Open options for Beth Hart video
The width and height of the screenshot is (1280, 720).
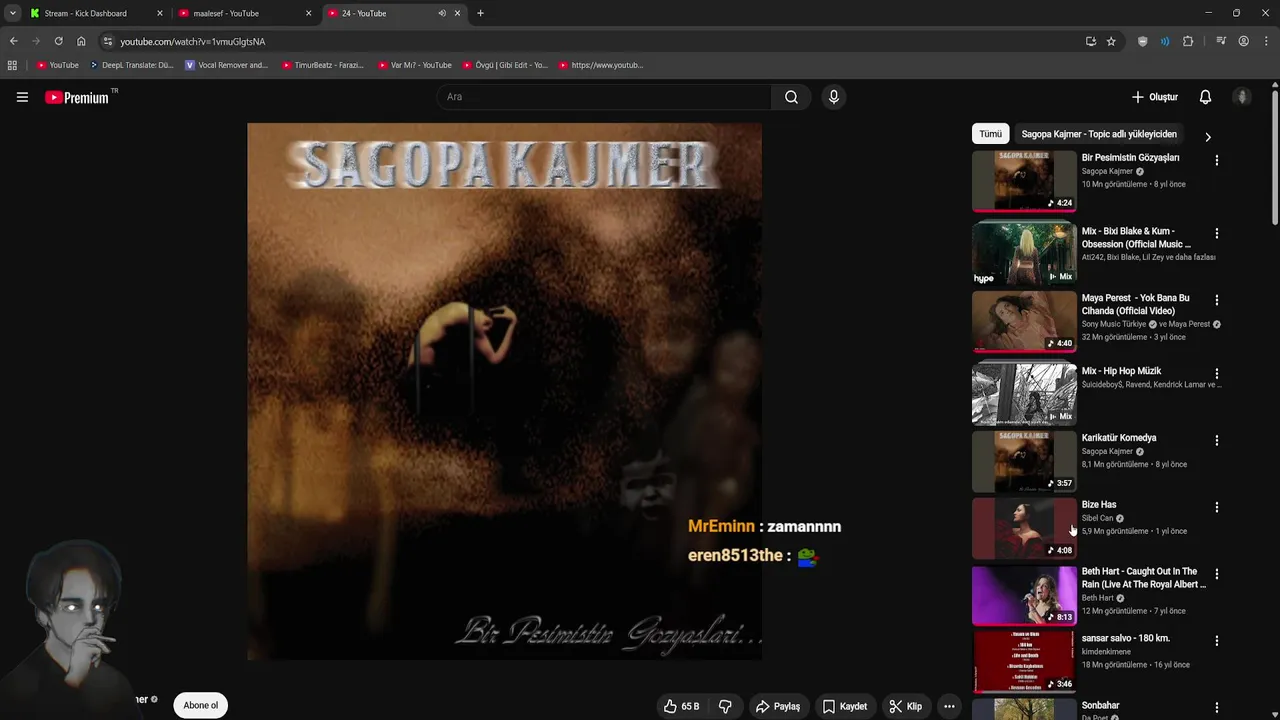tap(1216, 574)
